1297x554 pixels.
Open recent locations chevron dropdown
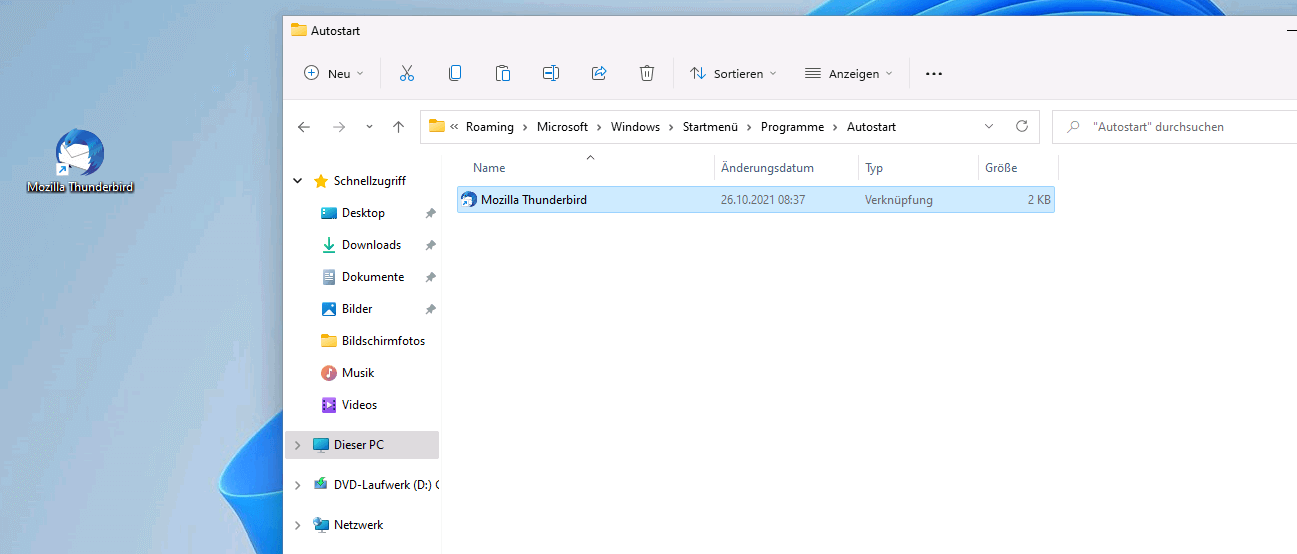pyautogui.click(x=369, y=127)
